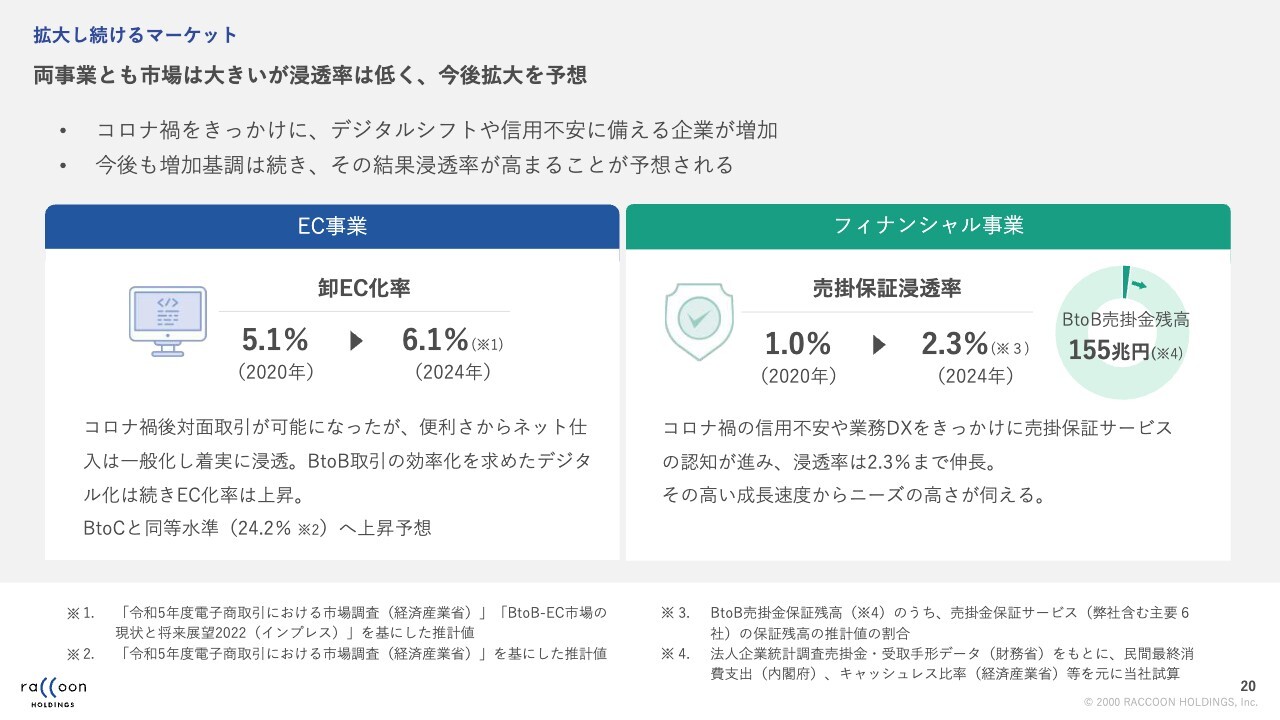The width and height of the screenshot is (1280, 720).
Task: Click the 卸EC化率 heading
Action: click(x=364, y=288)
